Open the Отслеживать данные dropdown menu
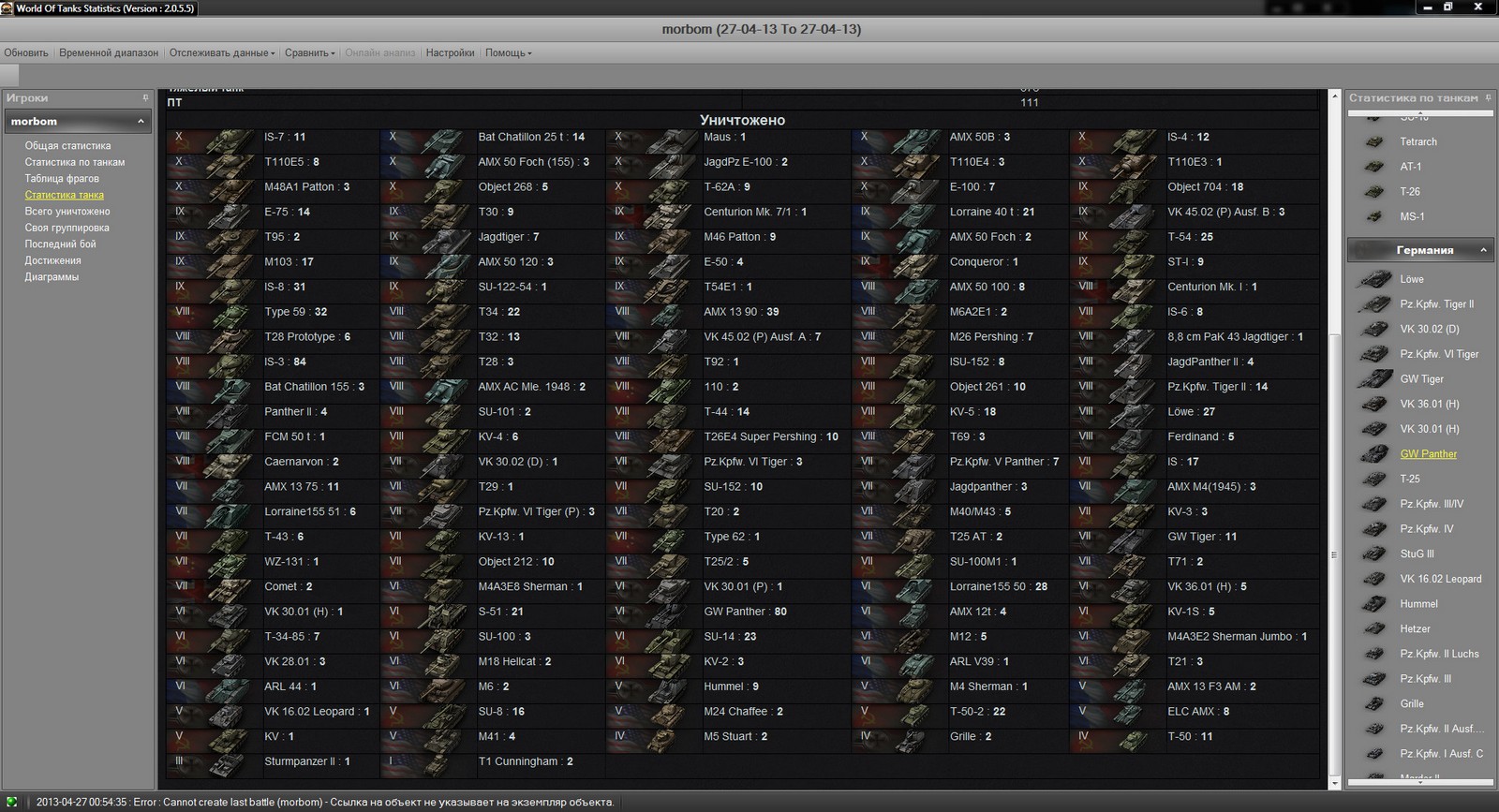The height and width of the screenshot is (812, 1499). (x=222, y=53)
